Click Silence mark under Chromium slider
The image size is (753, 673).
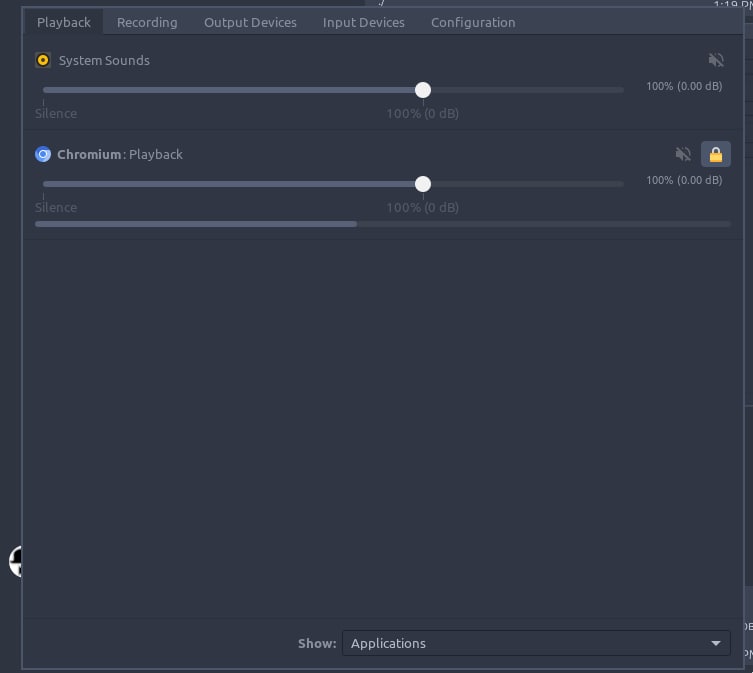[56, 208]
